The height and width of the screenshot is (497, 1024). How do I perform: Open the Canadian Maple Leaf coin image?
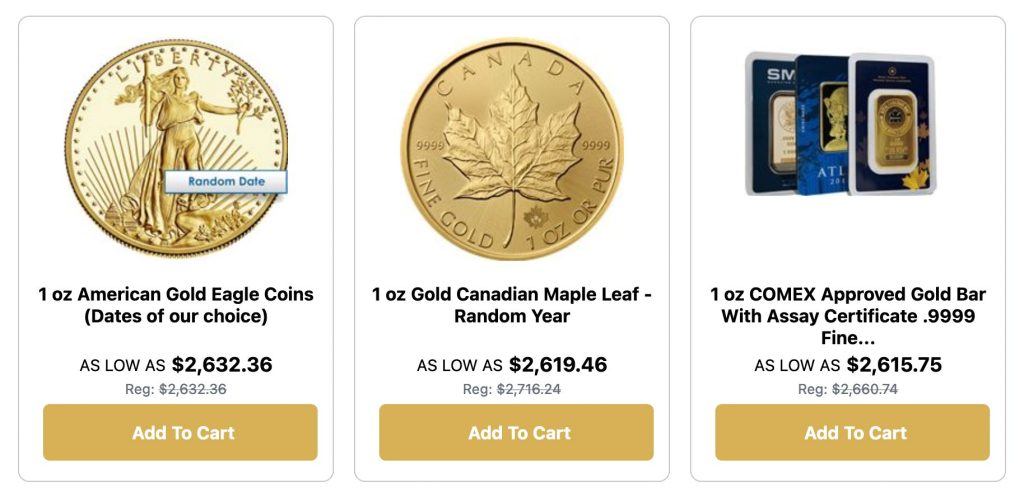[511, 148]
